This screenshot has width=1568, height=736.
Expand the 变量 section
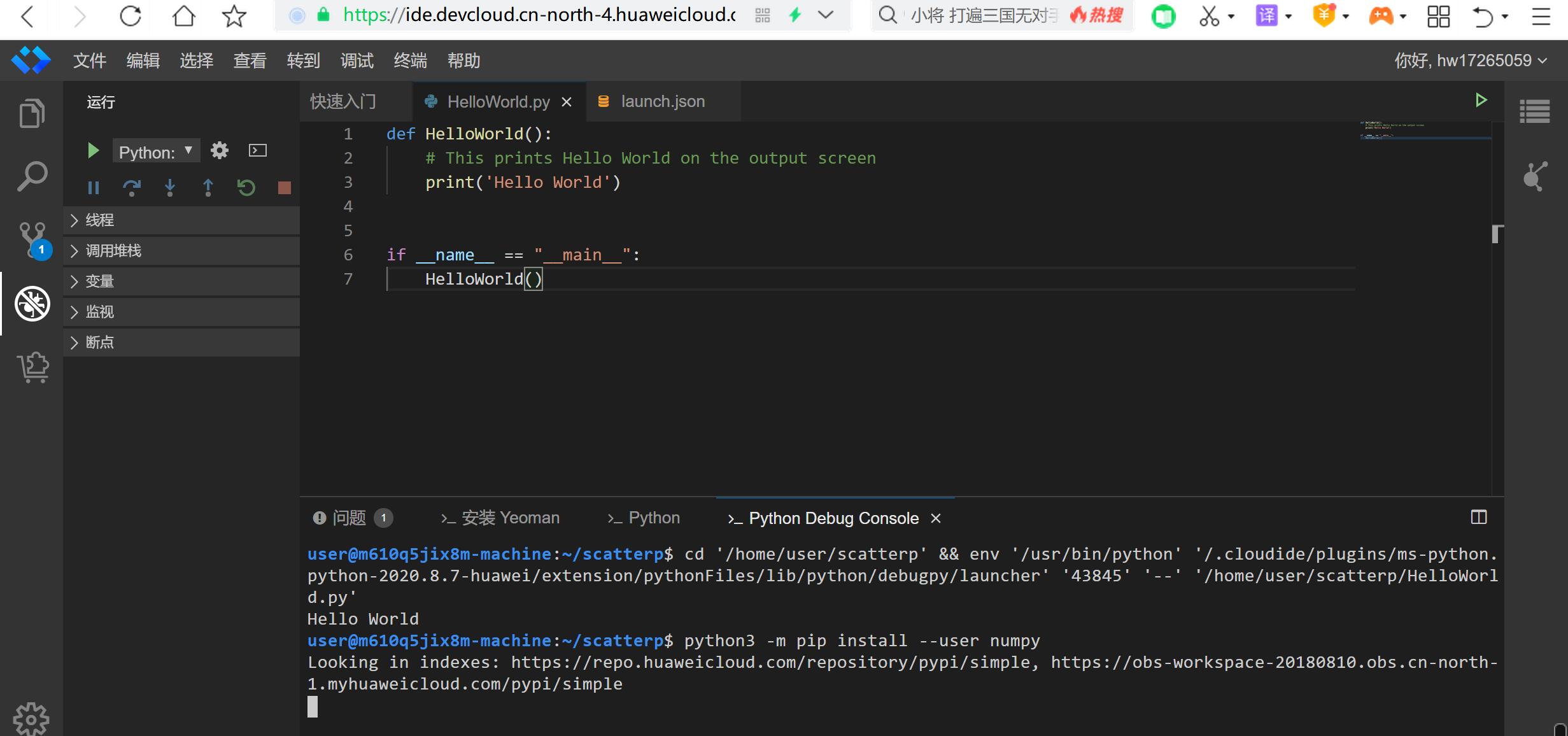99,281
